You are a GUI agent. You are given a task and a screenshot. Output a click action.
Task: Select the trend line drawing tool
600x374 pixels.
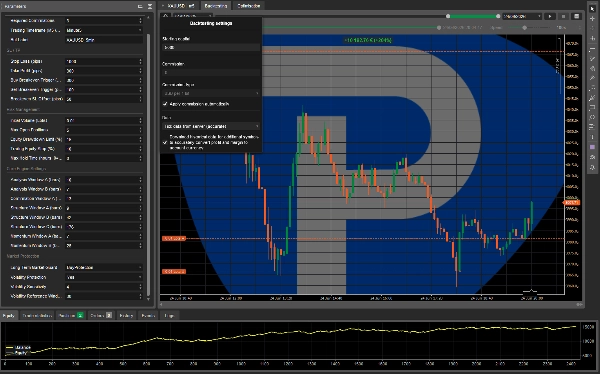click(x=593, y=59)
